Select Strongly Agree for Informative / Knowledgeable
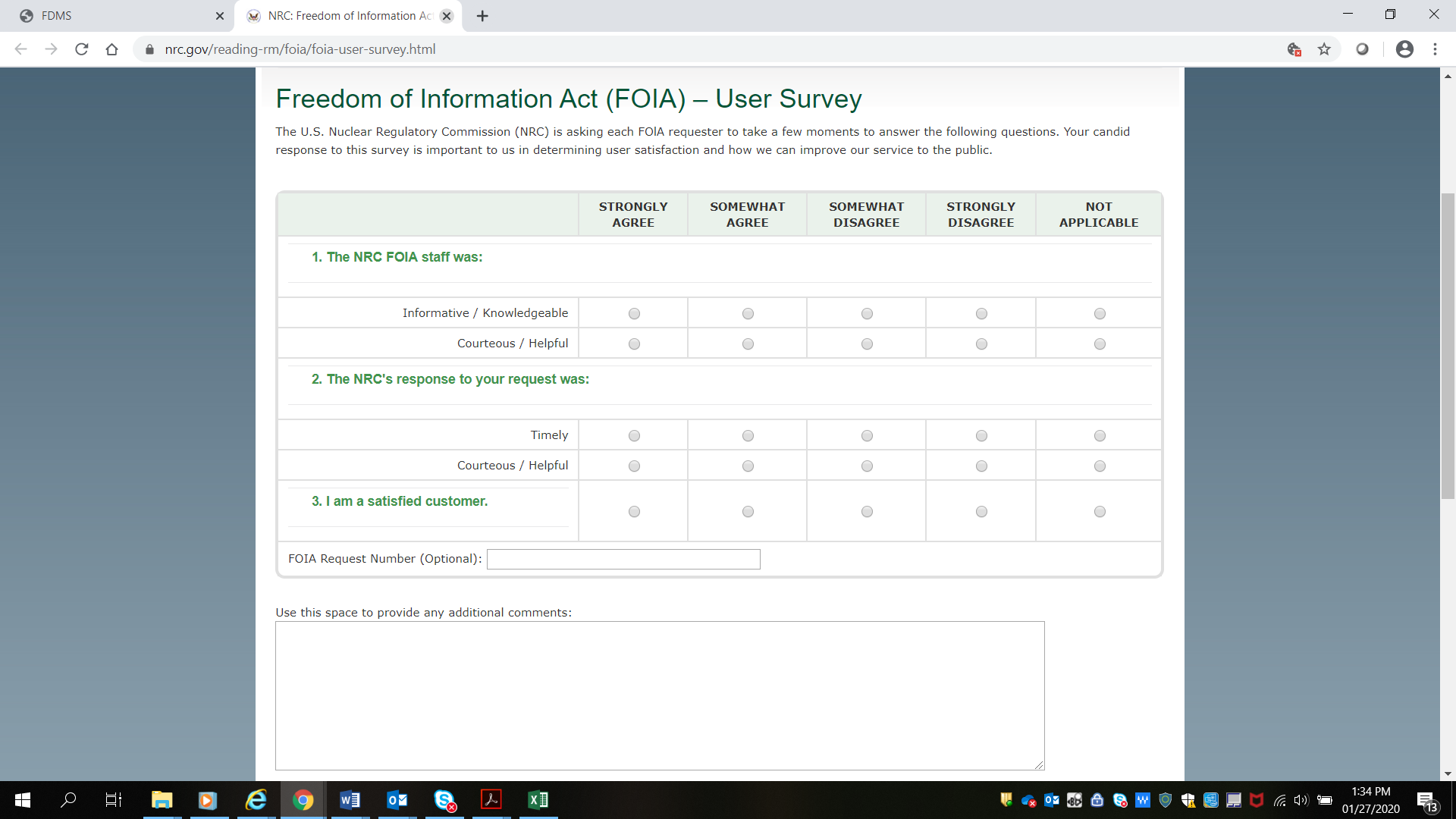Image resolution: width=1456 pixels, height=819 pixels. click(634, 314)
